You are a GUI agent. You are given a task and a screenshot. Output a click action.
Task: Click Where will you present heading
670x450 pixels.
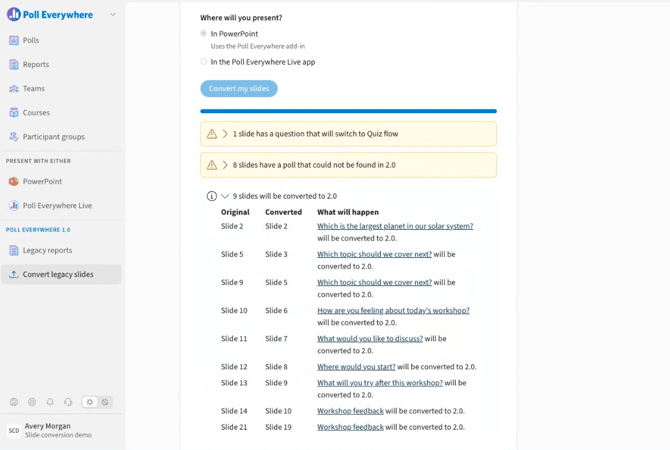coord(241,18)
